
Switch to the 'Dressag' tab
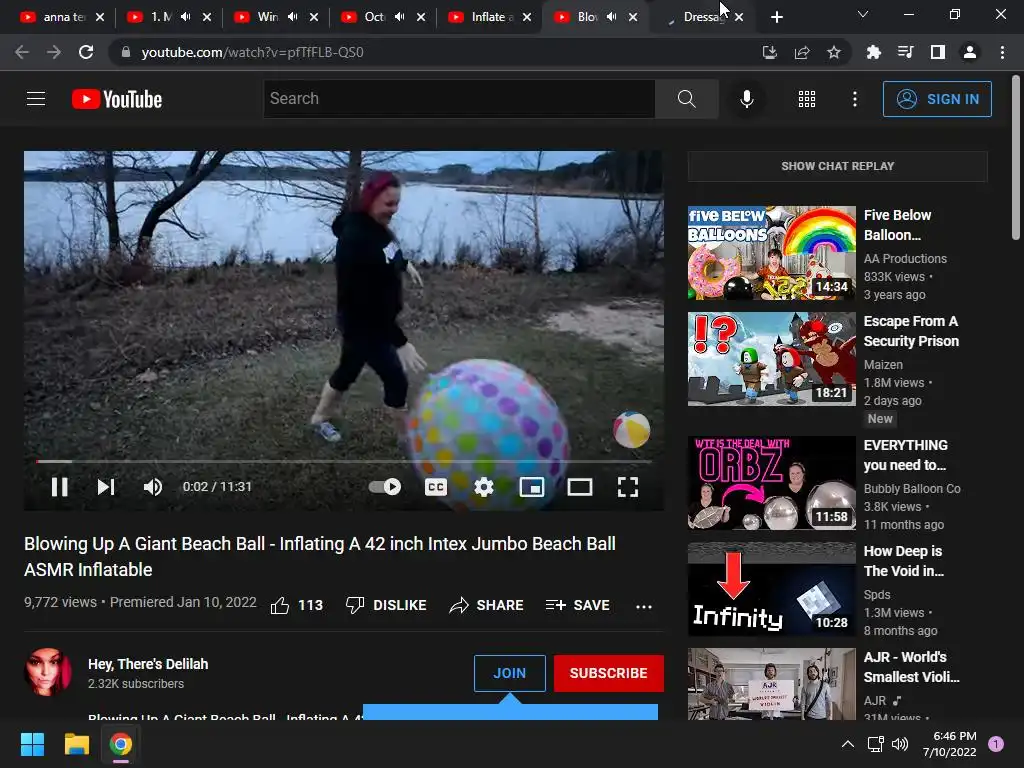(x=704, y=17)
